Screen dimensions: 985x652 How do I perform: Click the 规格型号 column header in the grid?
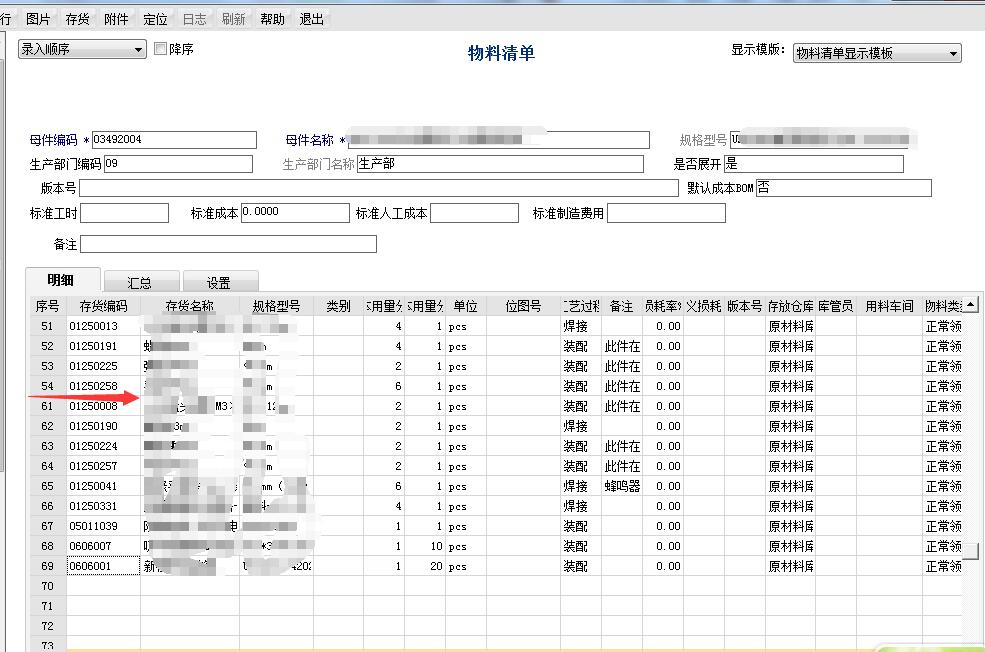point(276,306)
